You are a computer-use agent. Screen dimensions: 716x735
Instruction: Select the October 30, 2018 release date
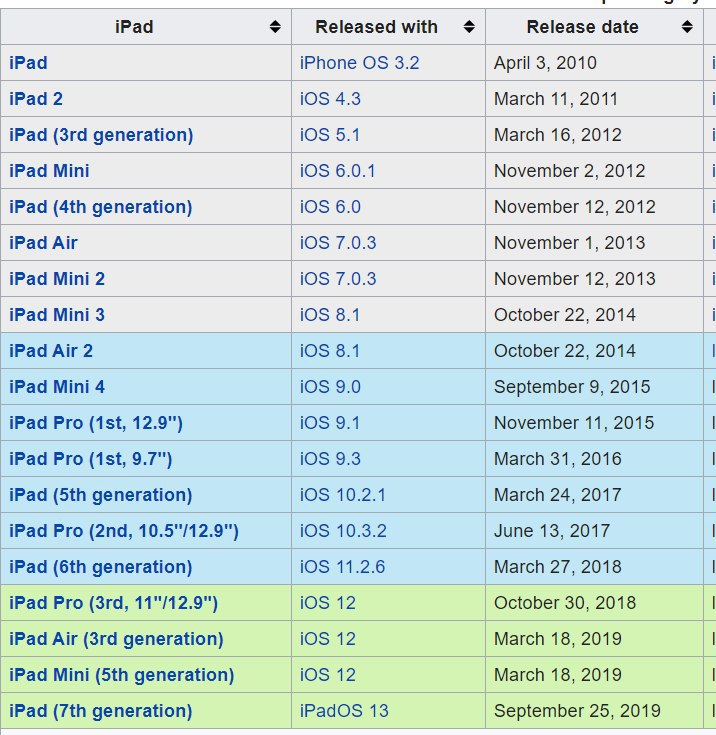565,603
